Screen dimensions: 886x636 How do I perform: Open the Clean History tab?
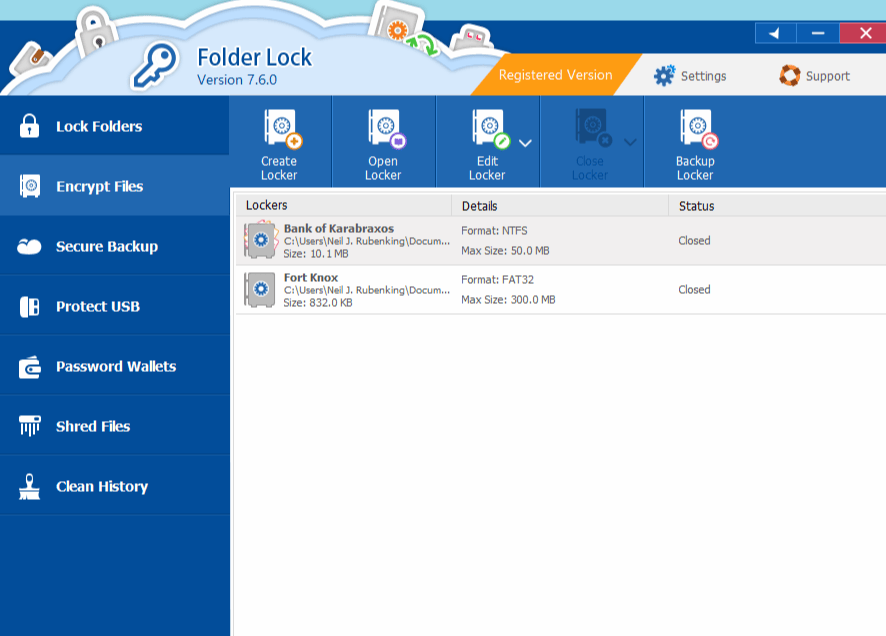[115, 486]
